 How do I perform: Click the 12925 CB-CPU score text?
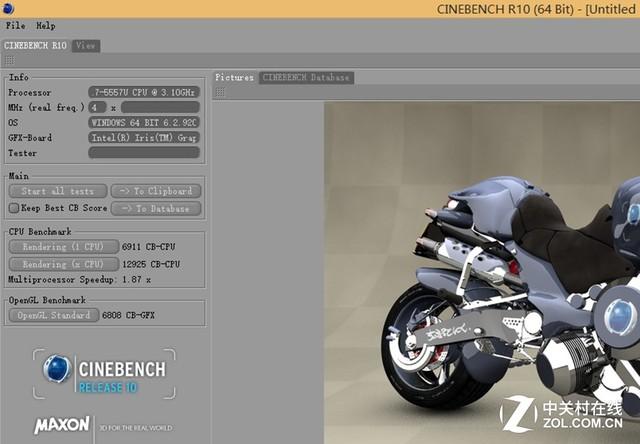tap(151, 264)
